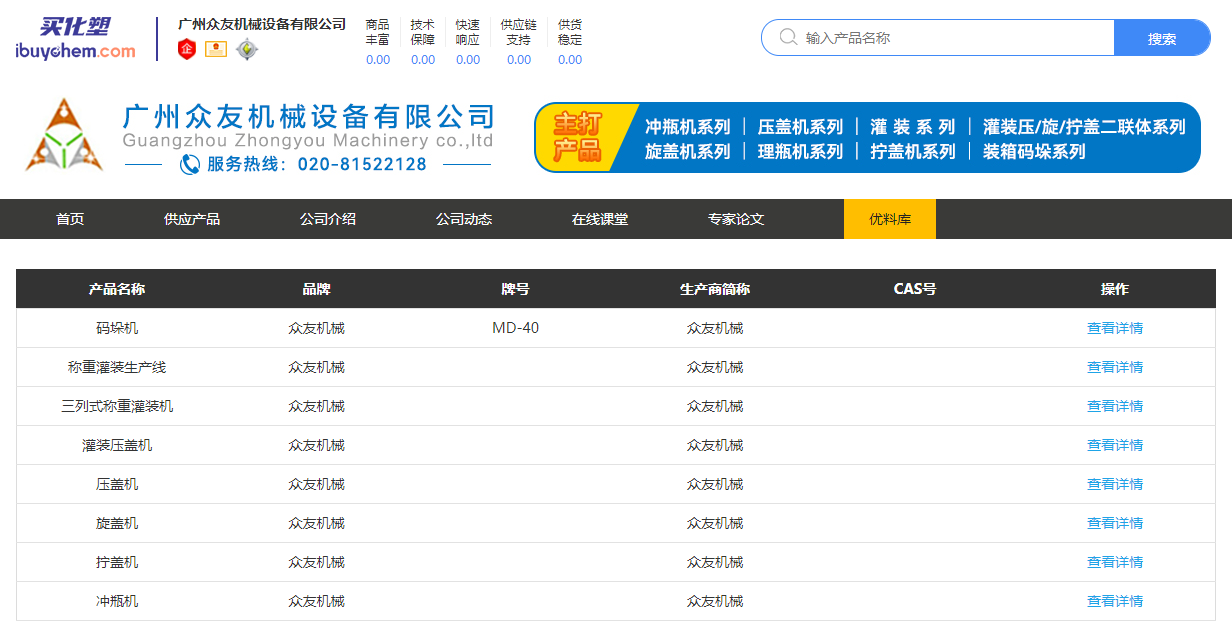Click the blue 搜索 button

click(1162, 38)
